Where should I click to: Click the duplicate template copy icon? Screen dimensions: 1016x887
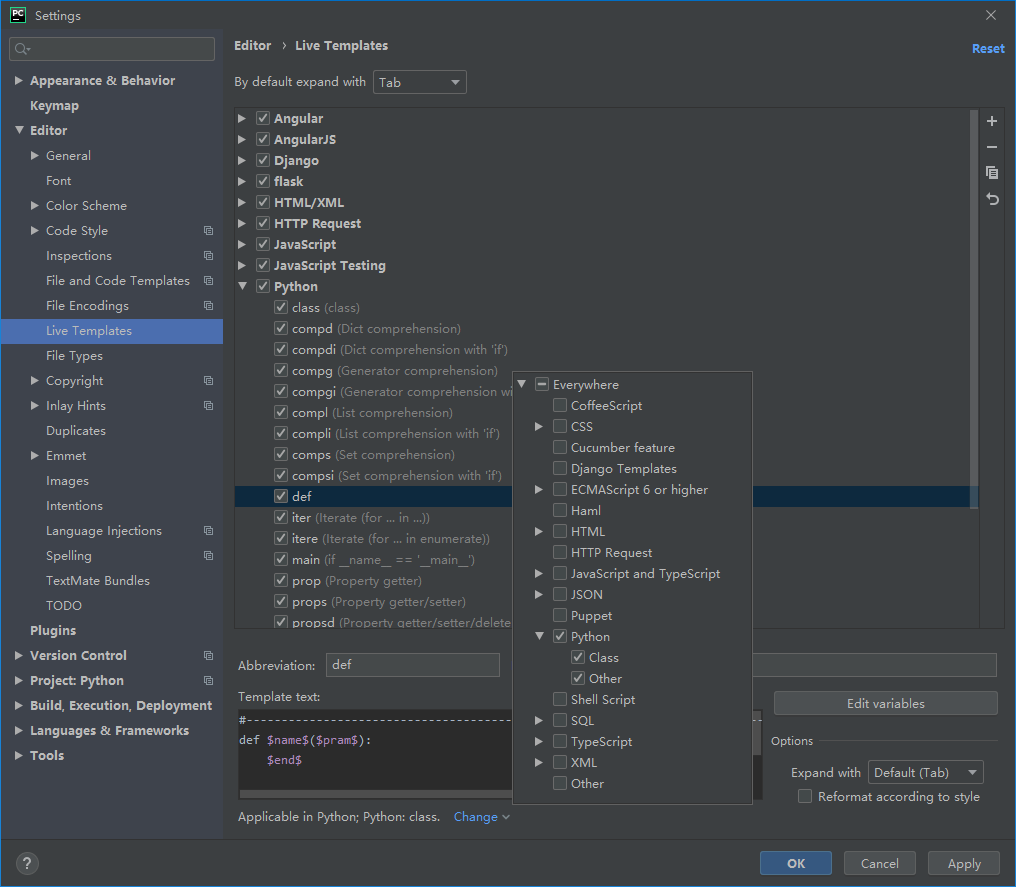click(x=991, y=172)
